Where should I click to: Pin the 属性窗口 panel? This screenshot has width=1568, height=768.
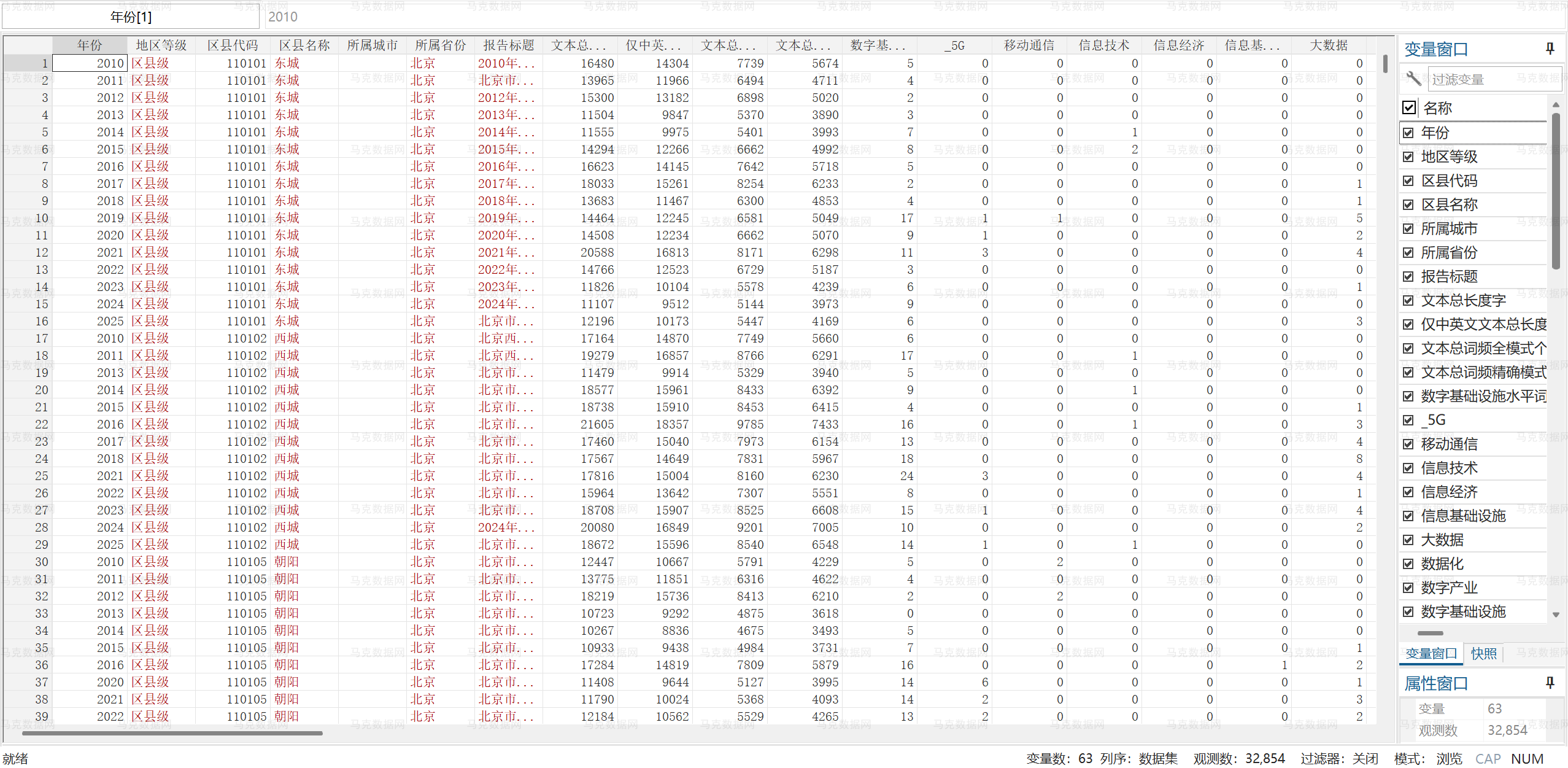tap(1550, 683)
